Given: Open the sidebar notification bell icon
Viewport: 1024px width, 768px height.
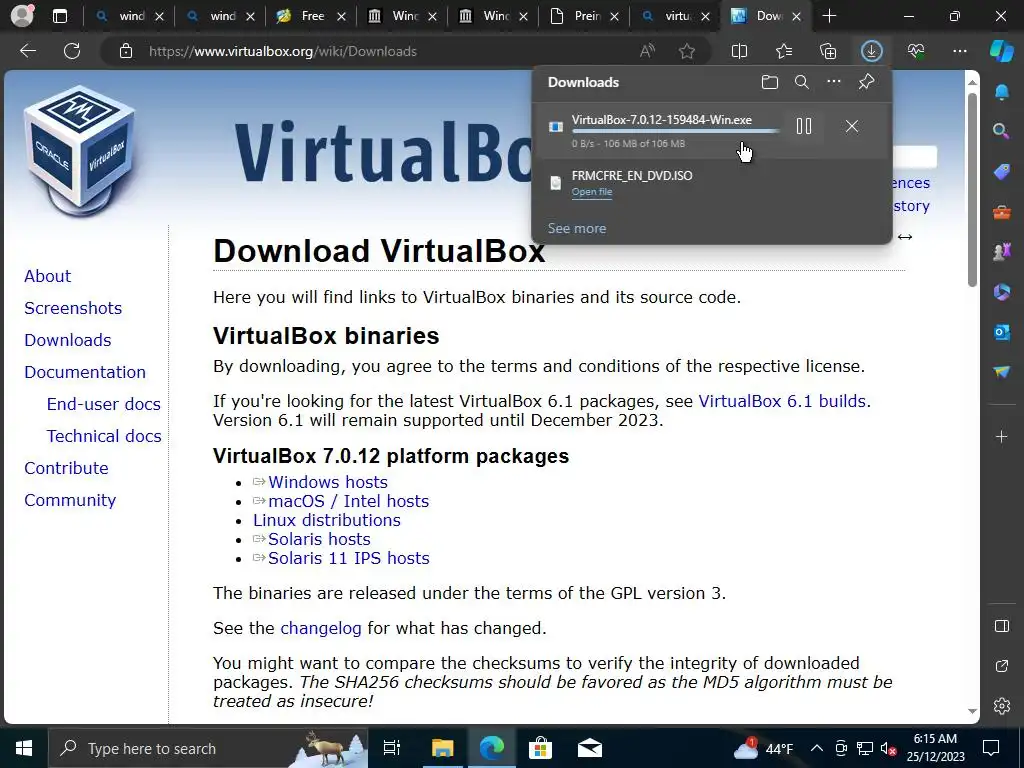Looking at the screenshot, I should tap(1002, 92).
